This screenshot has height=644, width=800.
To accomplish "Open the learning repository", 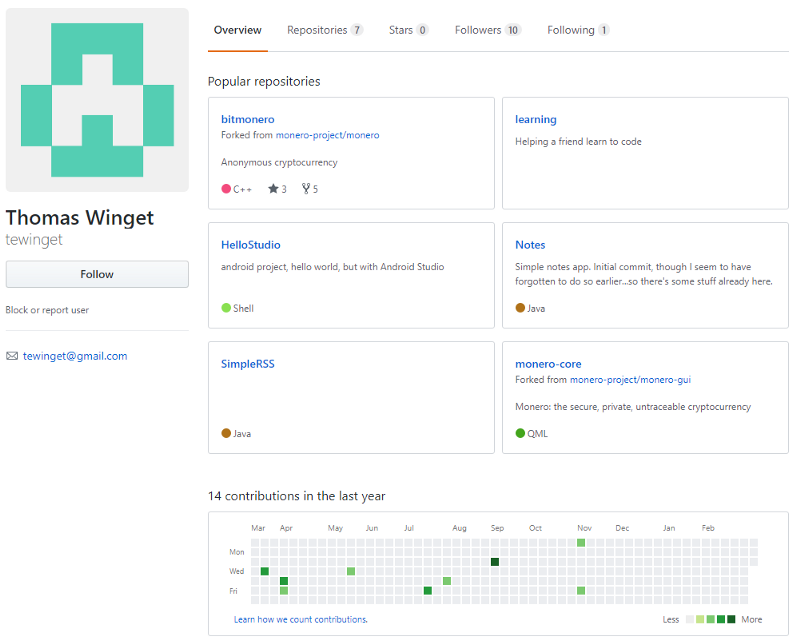I will pos(536,119).
